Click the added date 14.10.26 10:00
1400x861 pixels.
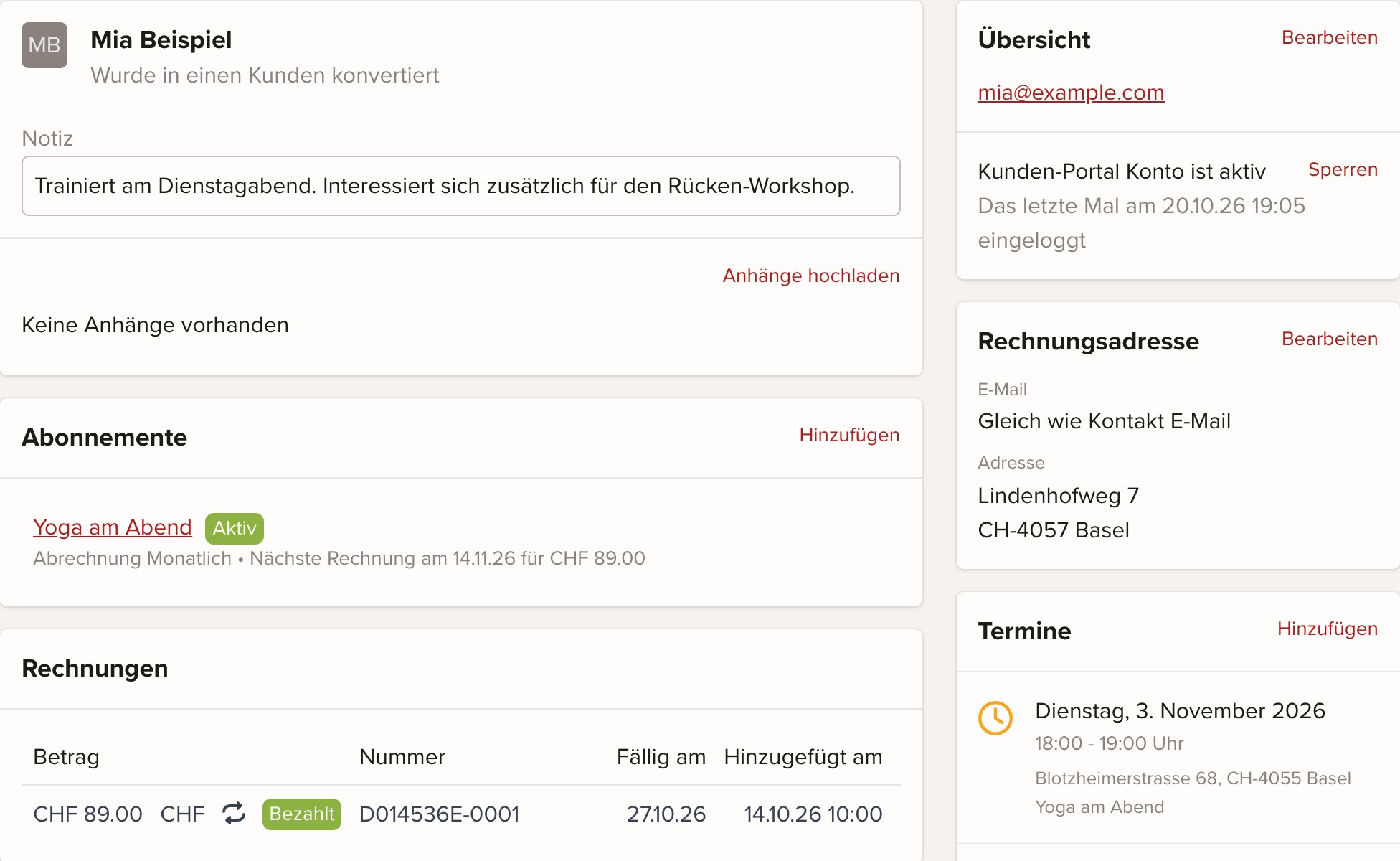813,814
